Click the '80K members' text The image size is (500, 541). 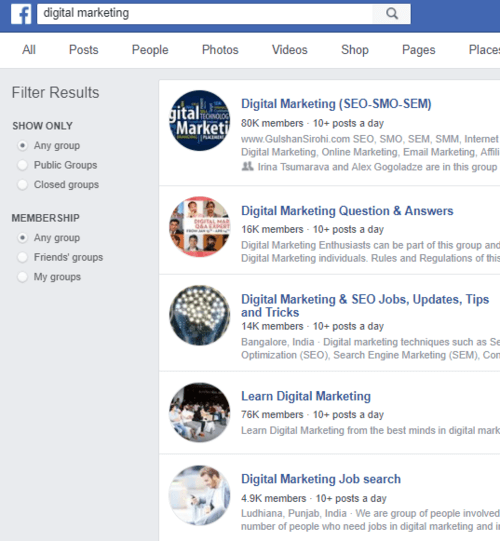(x=272, y=123)
